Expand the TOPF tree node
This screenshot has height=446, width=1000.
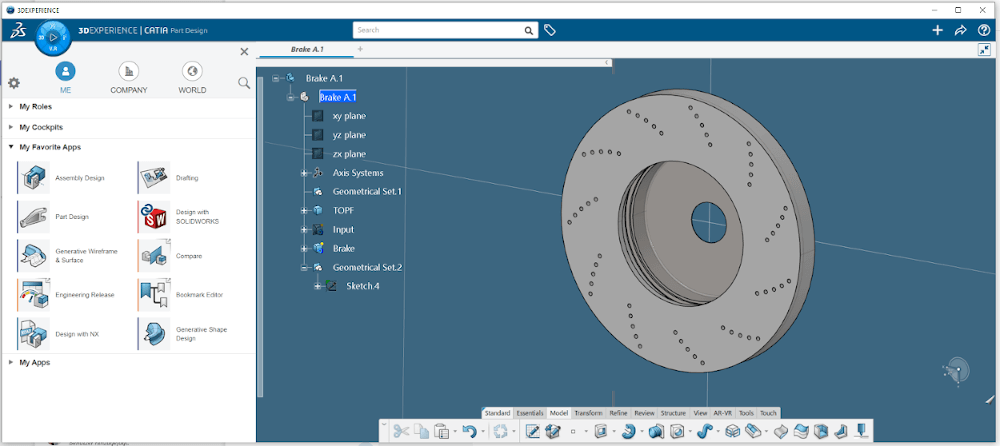click(x=304, y=211)
